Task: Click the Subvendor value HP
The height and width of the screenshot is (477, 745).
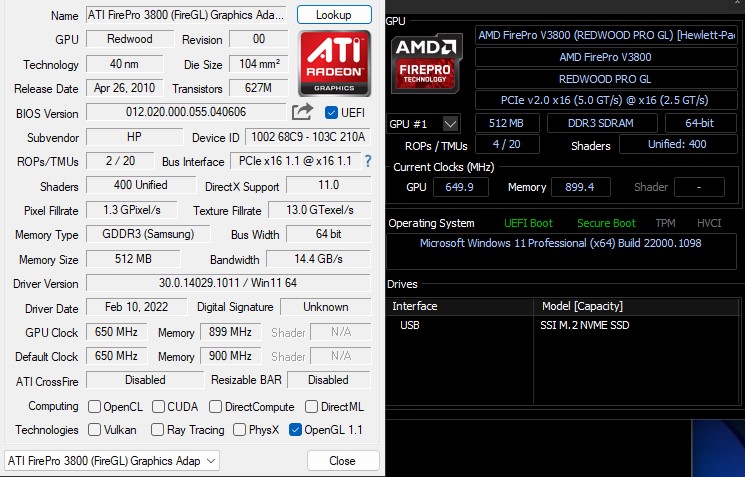Action: click(x=134, y=137)
